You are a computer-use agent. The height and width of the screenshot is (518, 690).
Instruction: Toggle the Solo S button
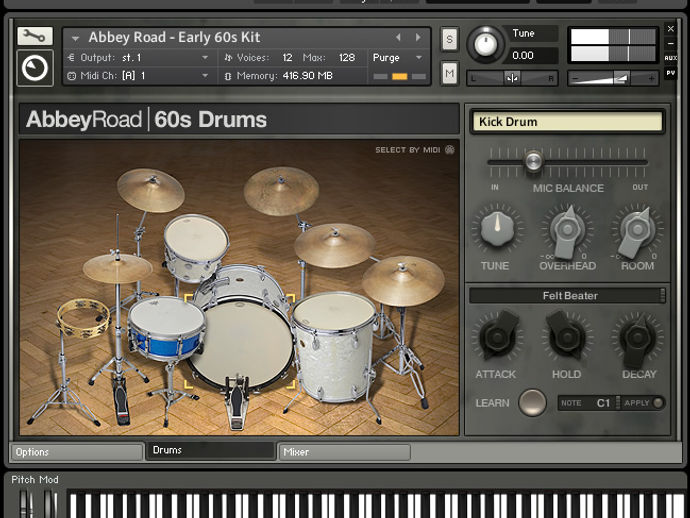(449, 39)
